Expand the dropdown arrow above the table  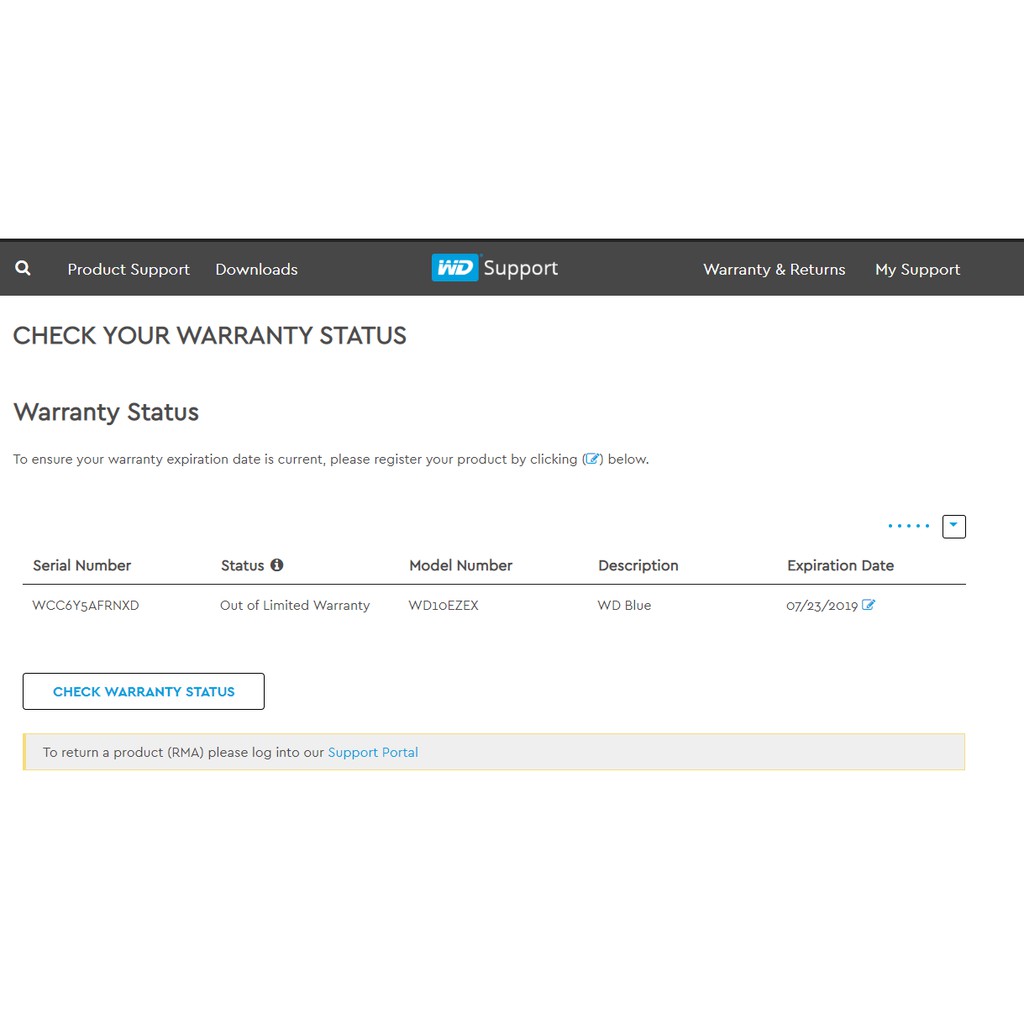[954, 526]
